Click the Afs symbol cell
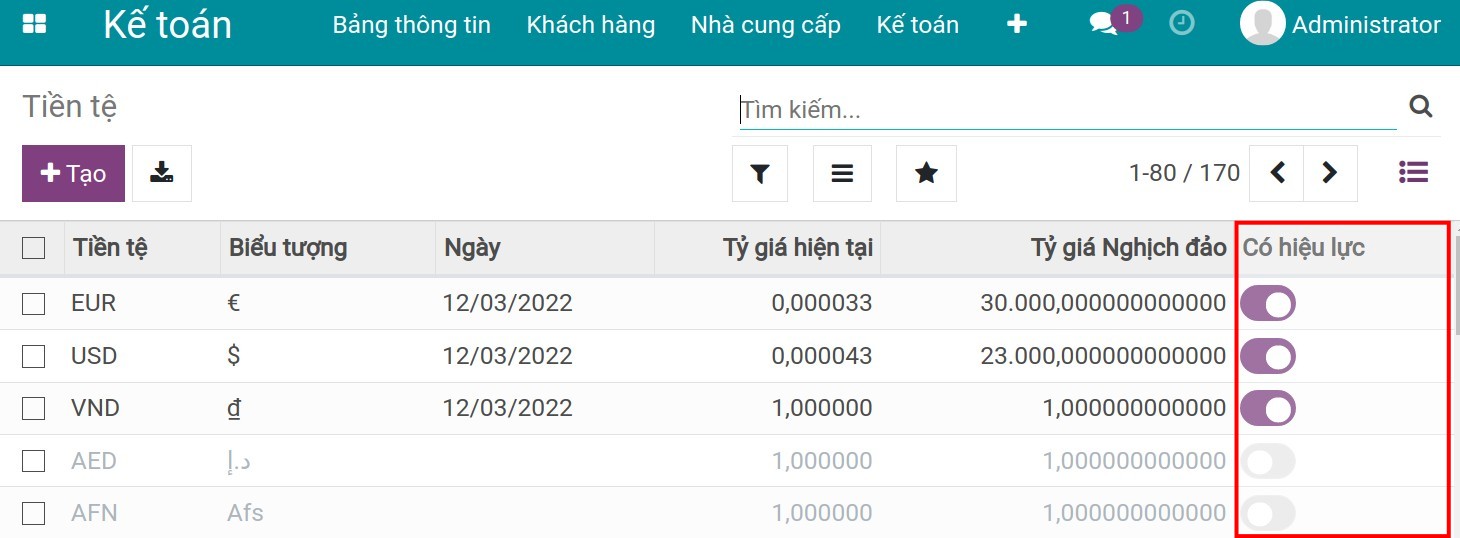This screenshot has height=538, width=1460. [x=245, y=513]
